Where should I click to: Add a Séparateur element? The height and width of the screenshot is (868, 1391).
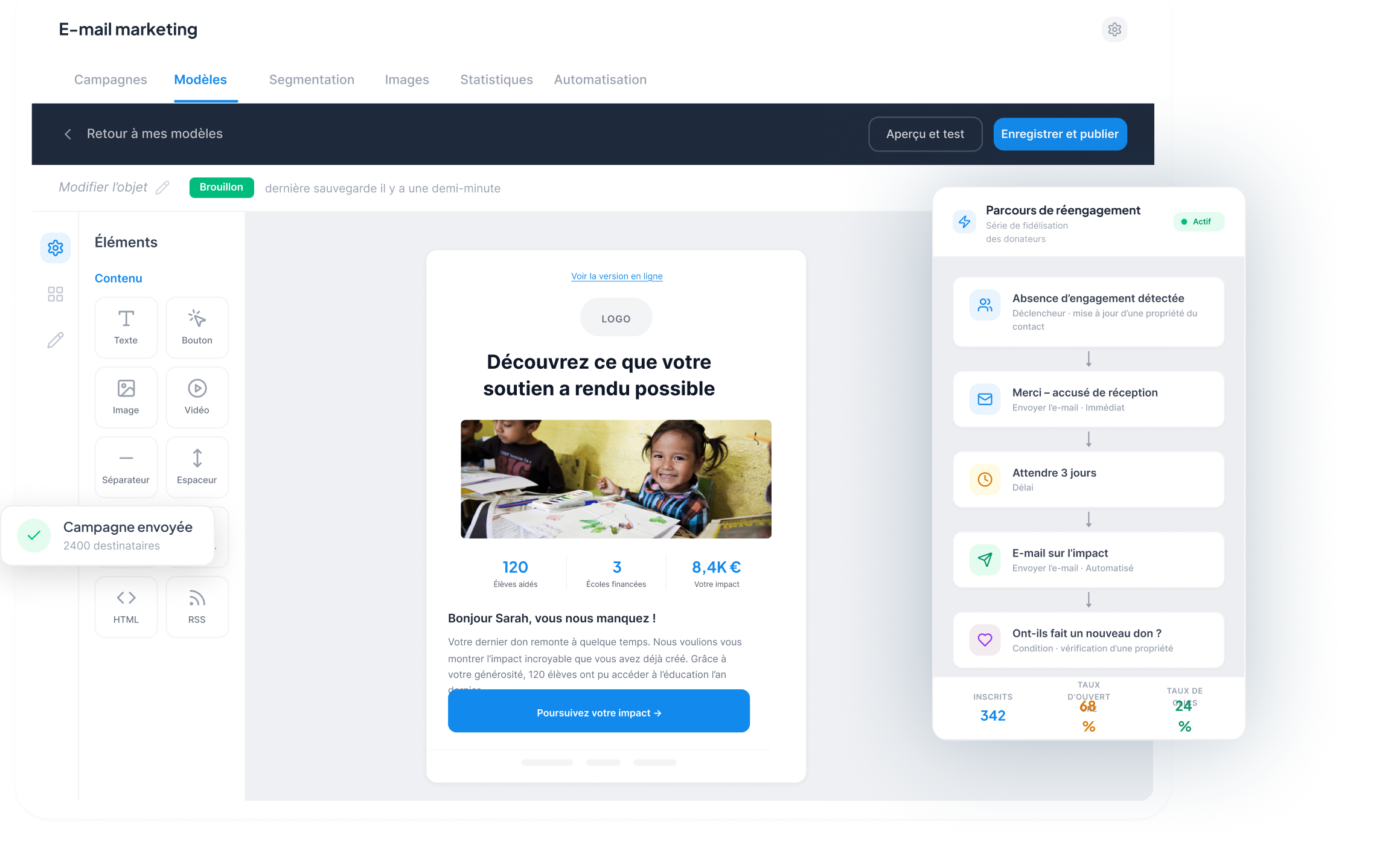126,467
